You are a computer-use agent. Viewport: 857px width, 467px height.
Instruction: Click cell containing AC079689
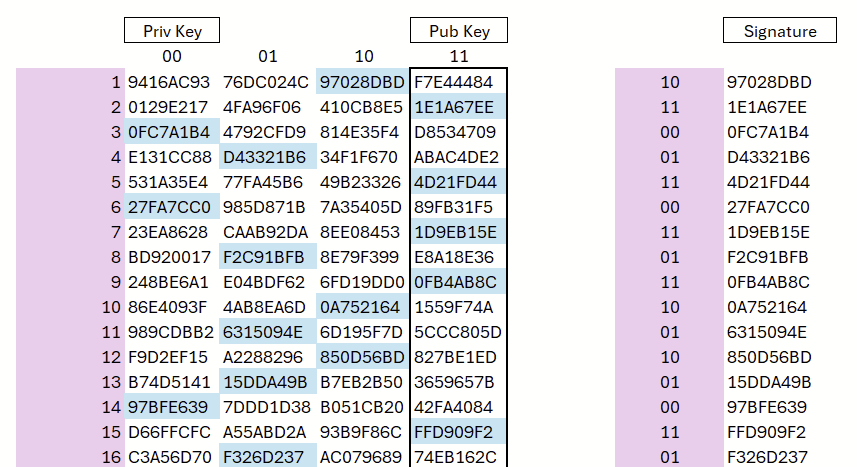point(361,457)
